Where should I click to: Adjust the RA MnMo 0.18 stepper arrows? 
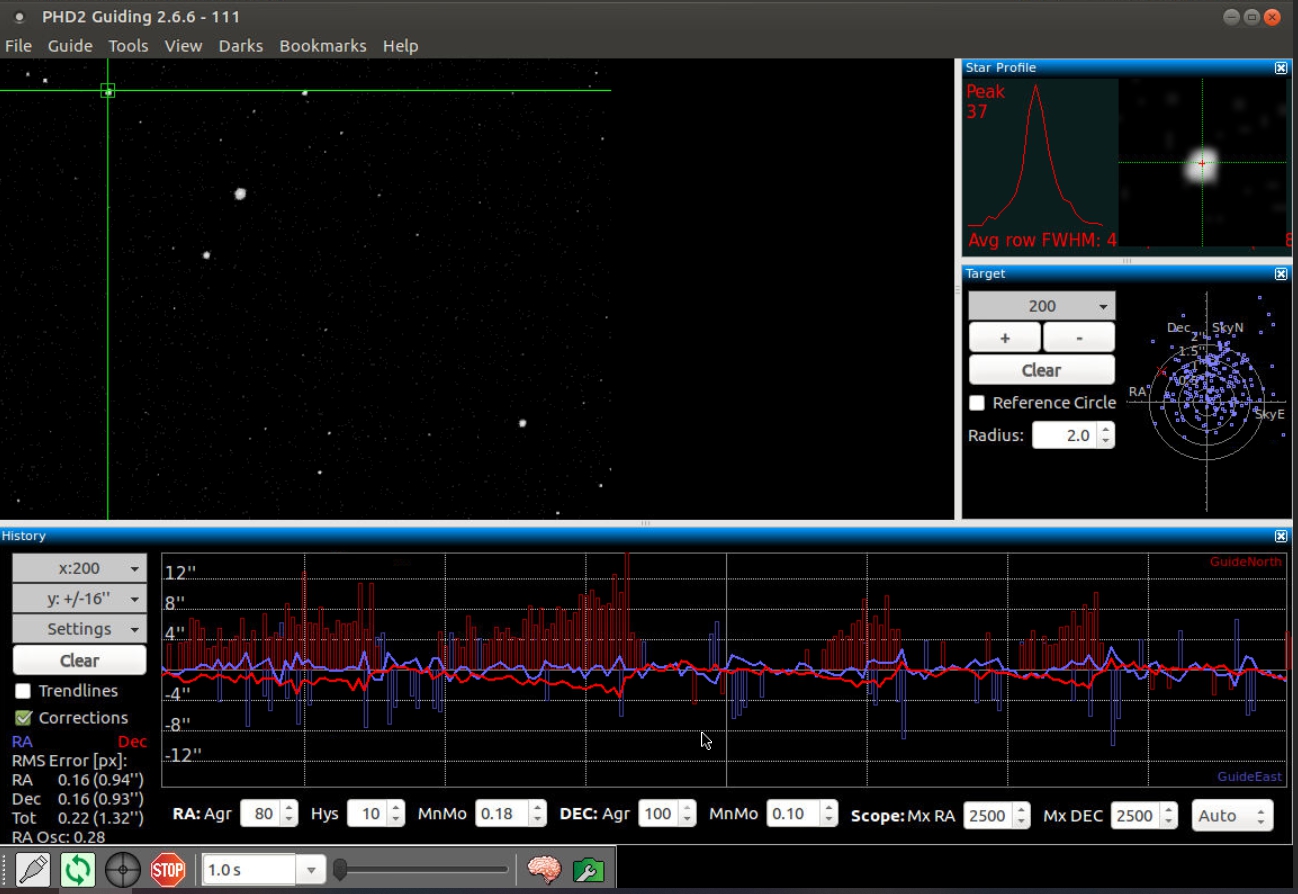click(x=538, y=814)
